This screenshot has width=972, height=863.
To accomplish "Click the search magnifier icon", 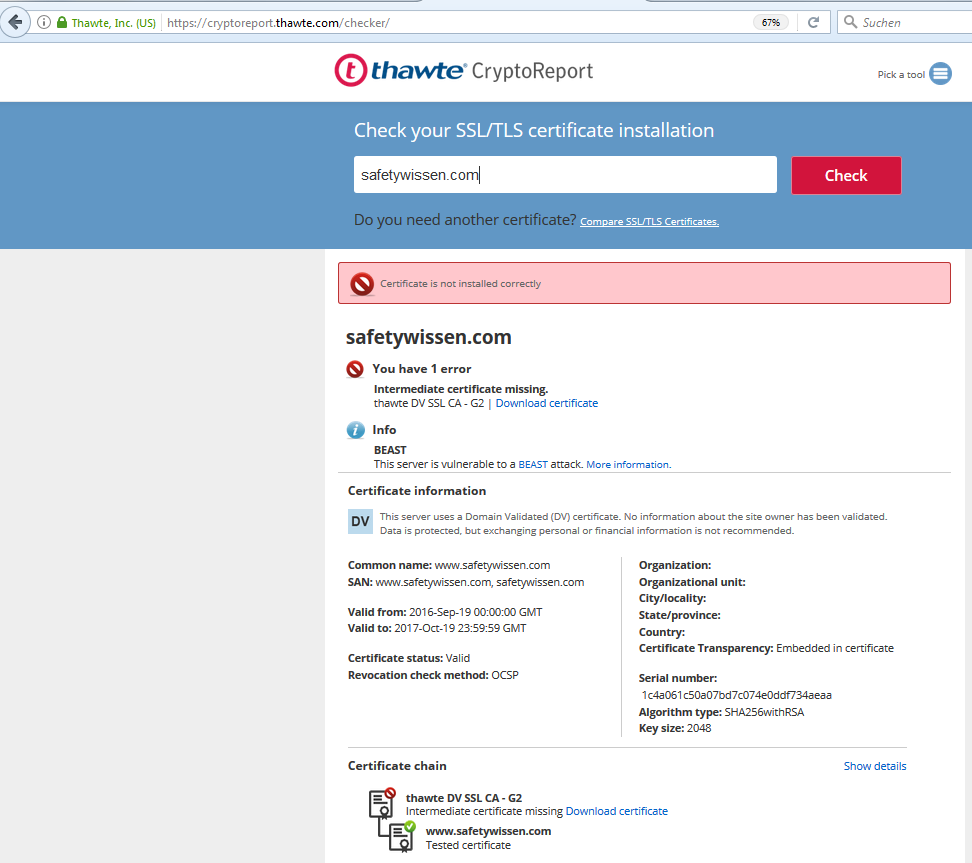I will click(x=850, y=22).
